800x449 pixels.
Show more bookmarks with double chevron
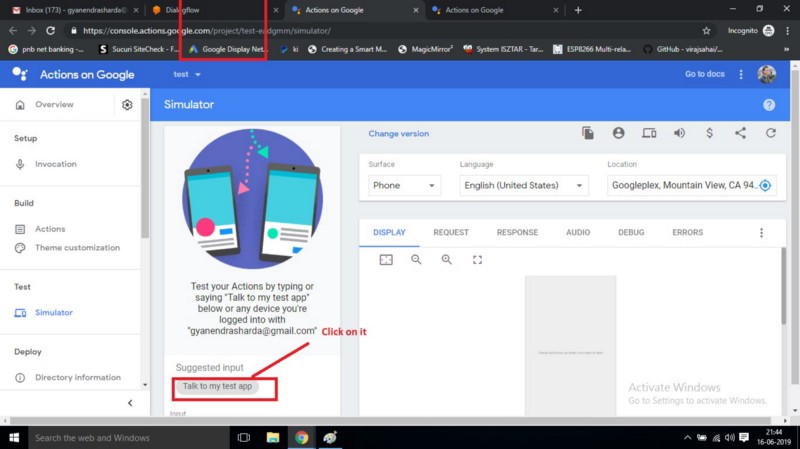point(786,49)
